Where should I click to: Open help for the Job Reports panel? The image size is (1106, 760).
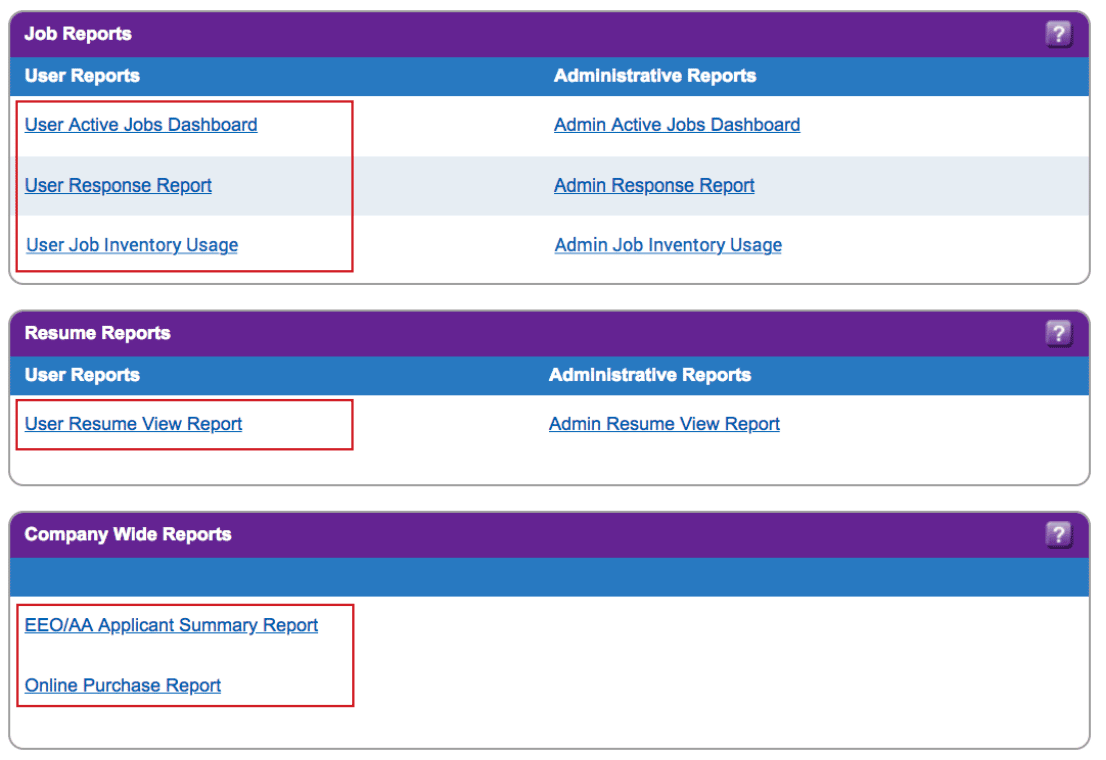point(1058,35)
